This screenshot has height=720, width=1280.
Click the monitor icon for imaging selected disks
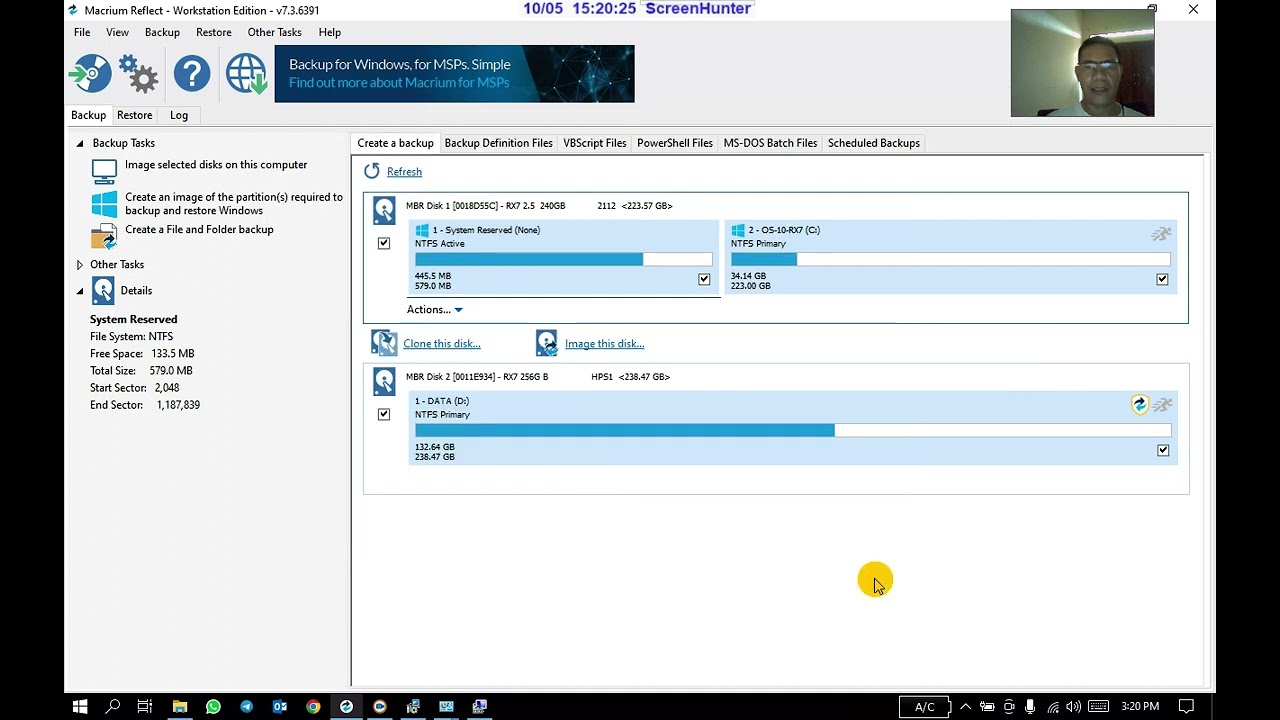(104, 171)
